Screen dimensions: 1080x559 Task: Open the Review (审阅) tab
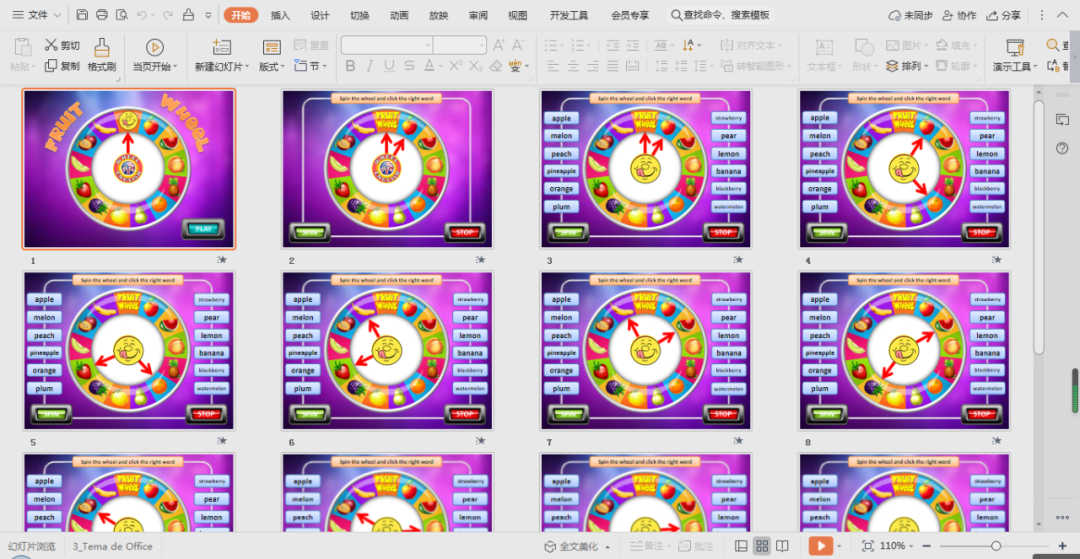(x=478, y=15)
